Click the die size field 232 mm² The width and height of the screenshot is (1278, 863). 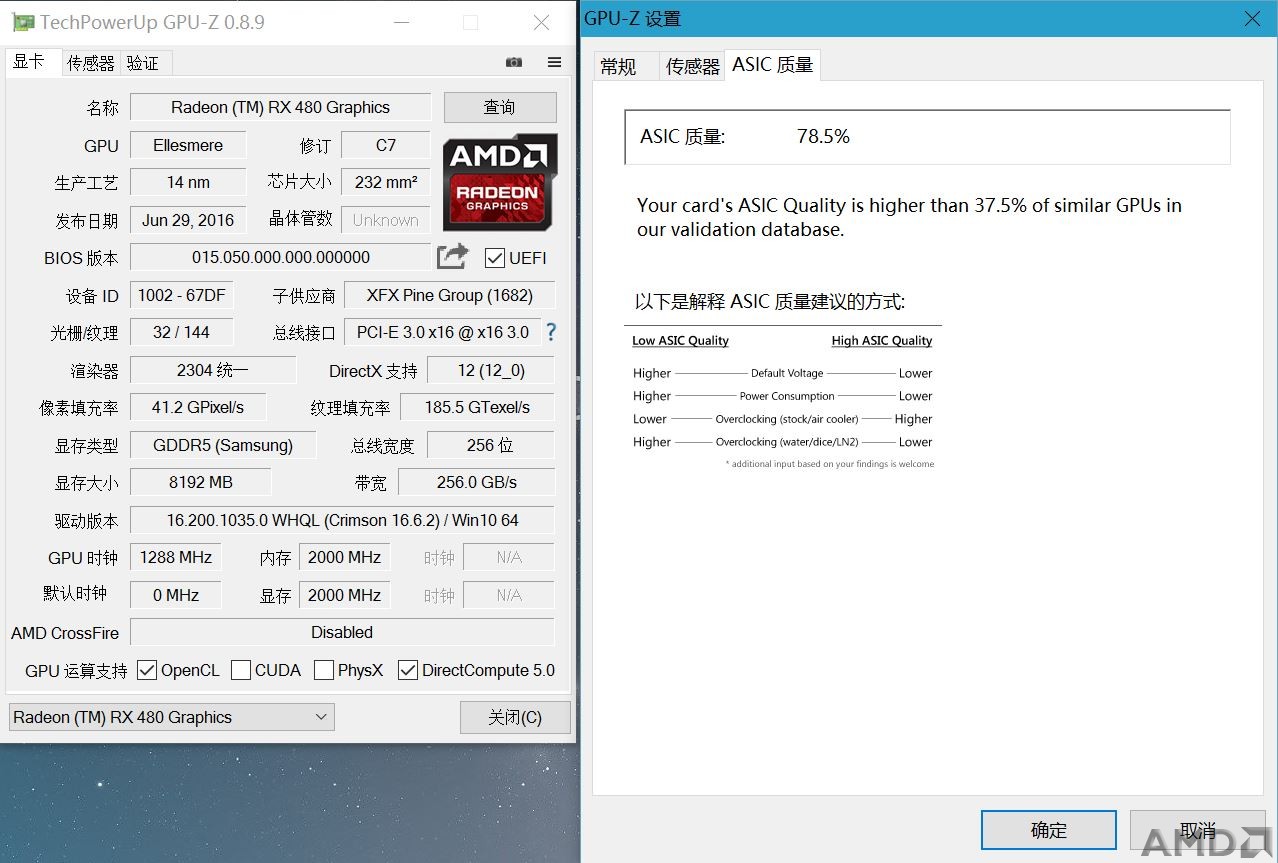[386, 182]
